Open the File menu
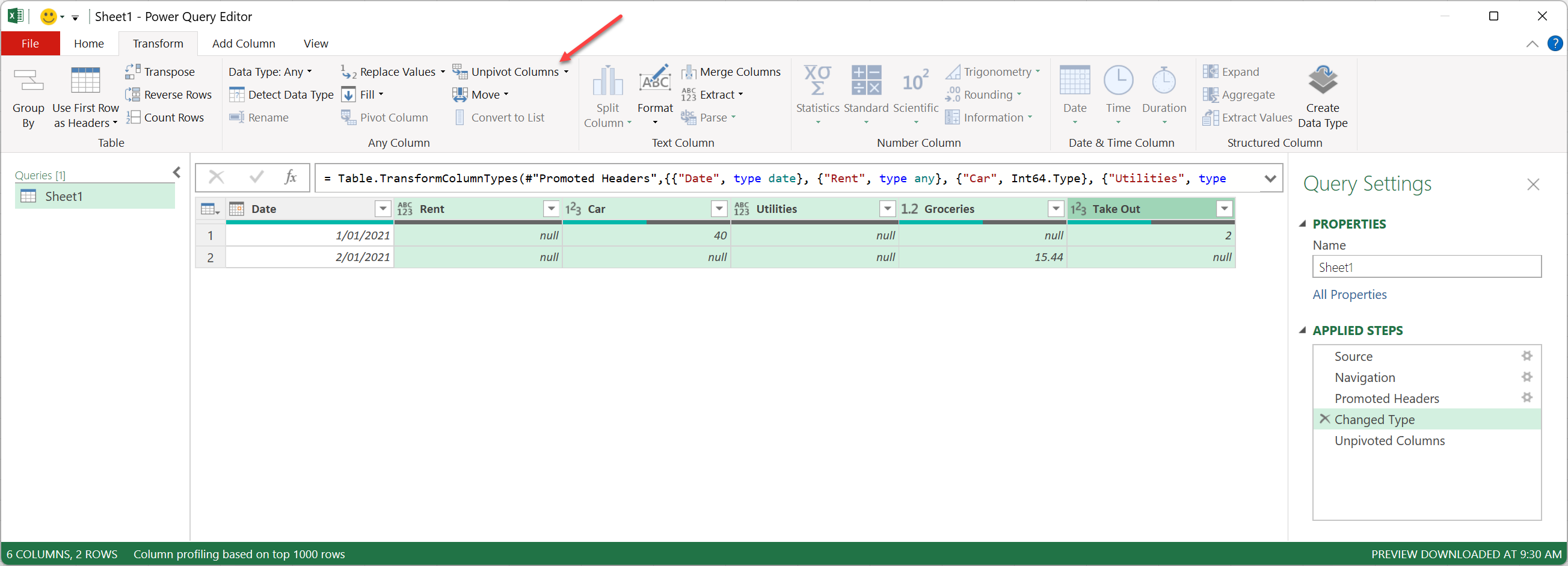The width and height of the screenshot is (1568, 566). point(30,43)
